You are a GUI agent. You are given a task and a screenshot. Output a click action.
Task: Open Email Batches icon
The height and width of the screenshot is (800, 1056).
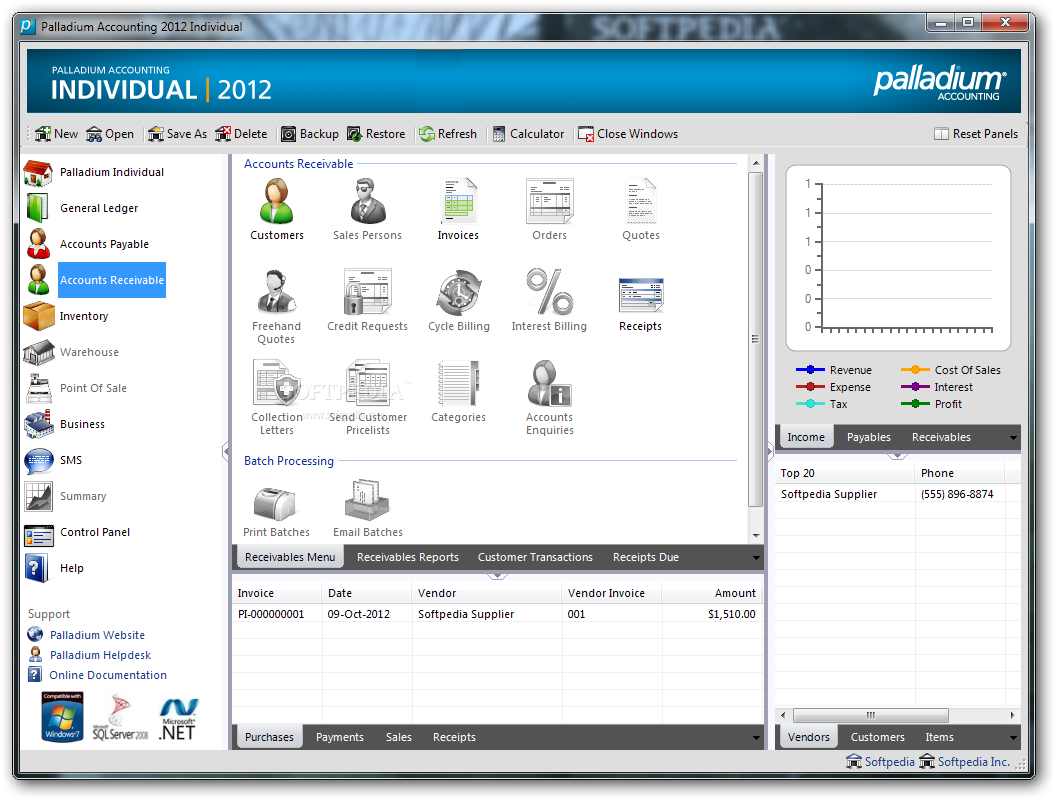(368, 509)
